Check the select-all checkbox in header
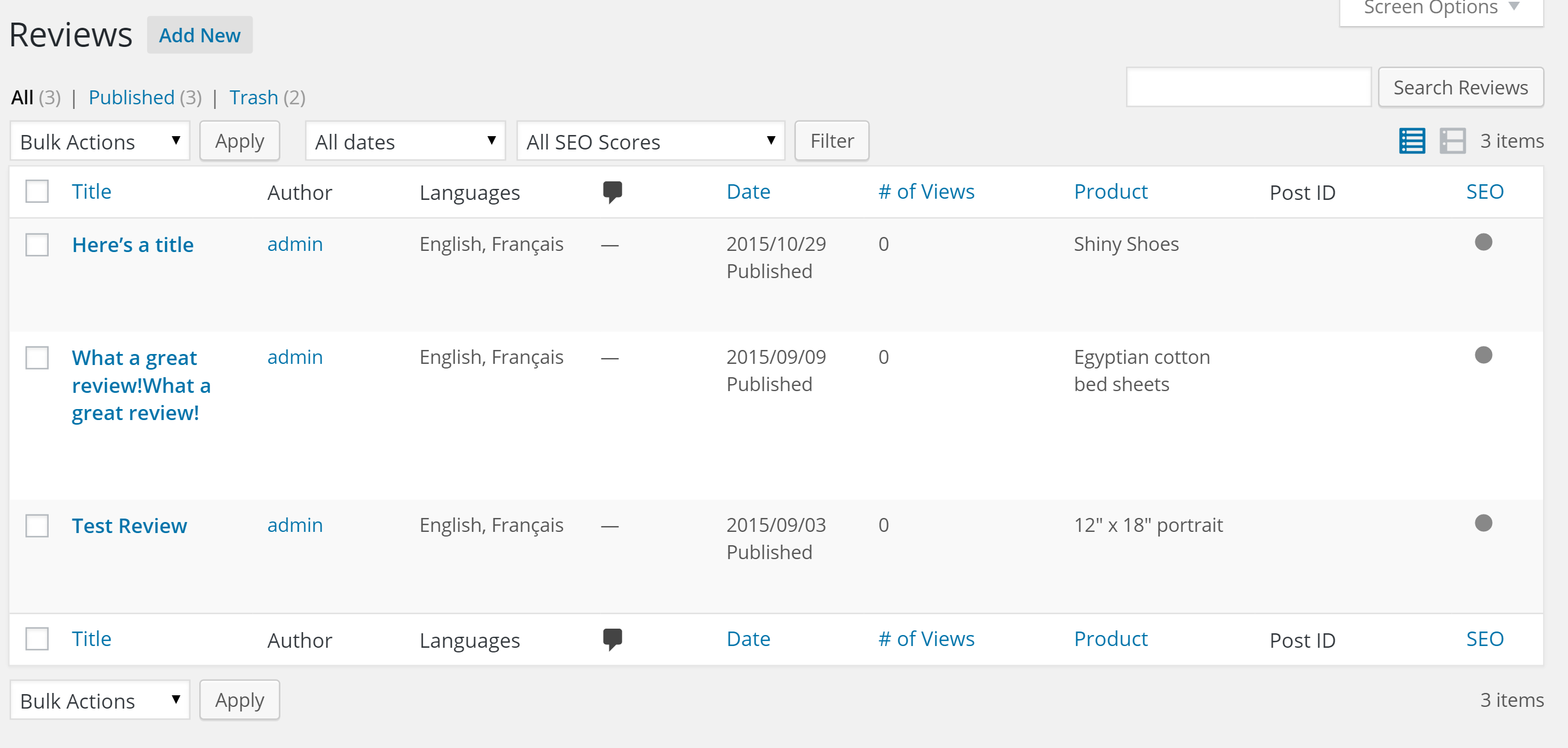This screenshot has height=748, width=1568. [x=37, y=191]
